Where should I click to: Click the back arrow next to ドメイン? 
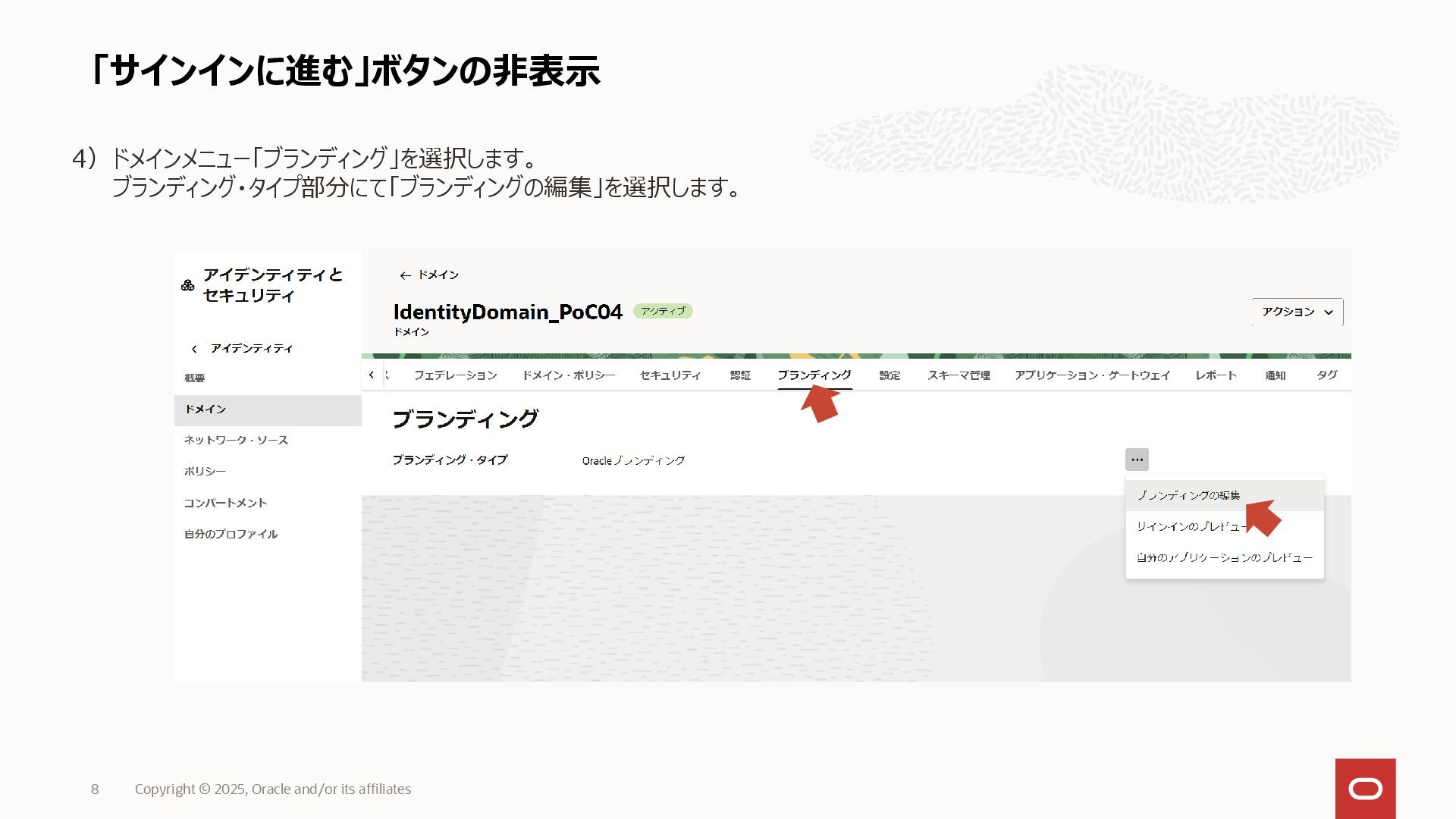coord(405,275)
